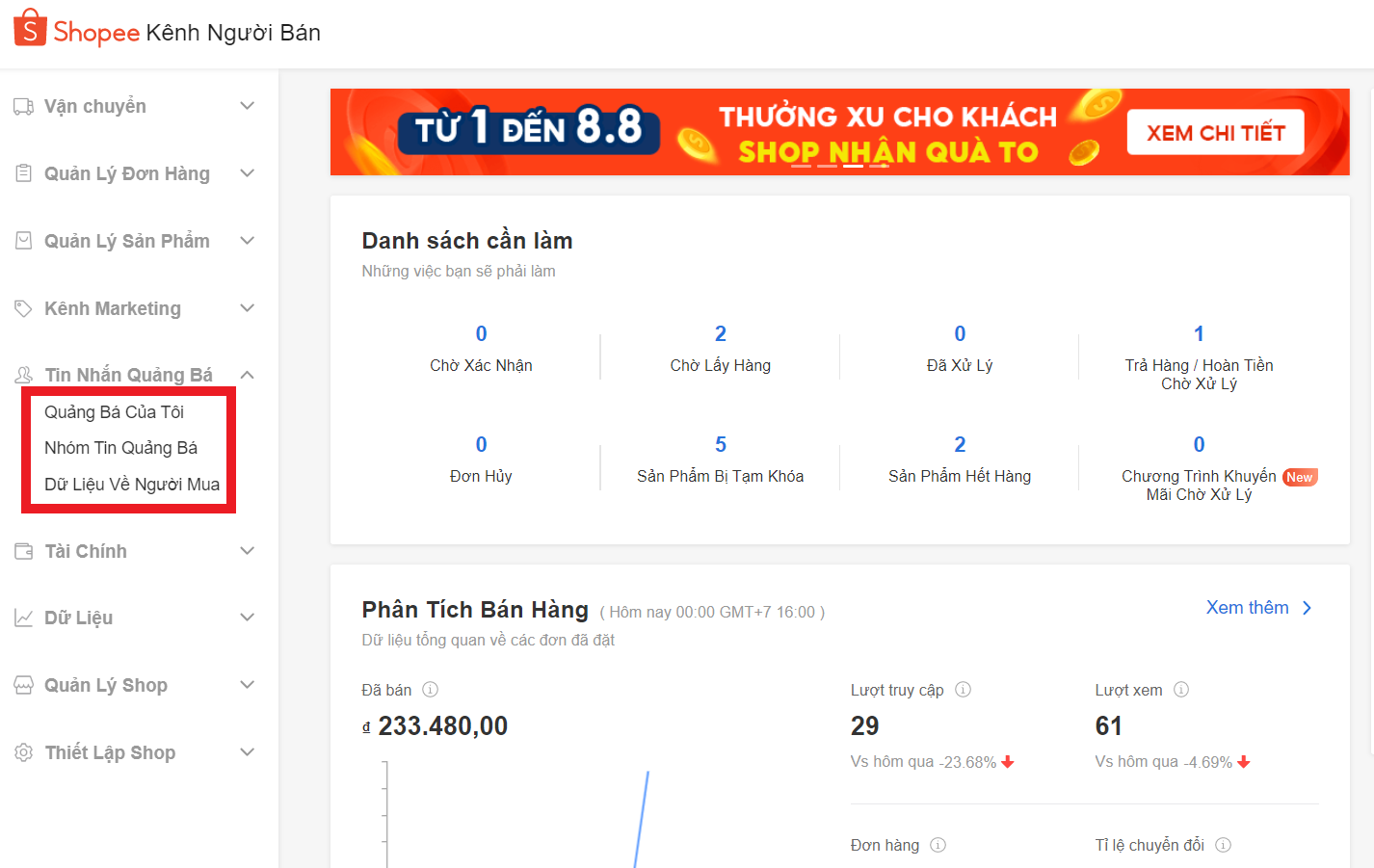The width and height of the screenshot is (1374, 868).
Task: Click info icon beside Lượt truy cập
Action: pos(963,690)
